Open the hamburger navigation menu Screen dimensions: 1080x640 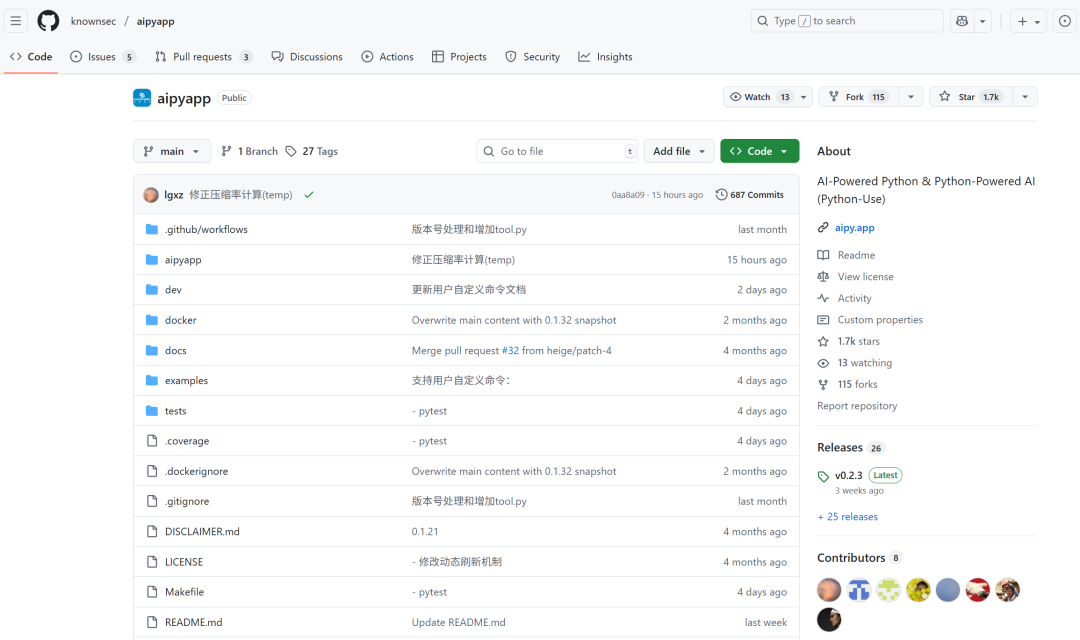(x=15, y=21)
